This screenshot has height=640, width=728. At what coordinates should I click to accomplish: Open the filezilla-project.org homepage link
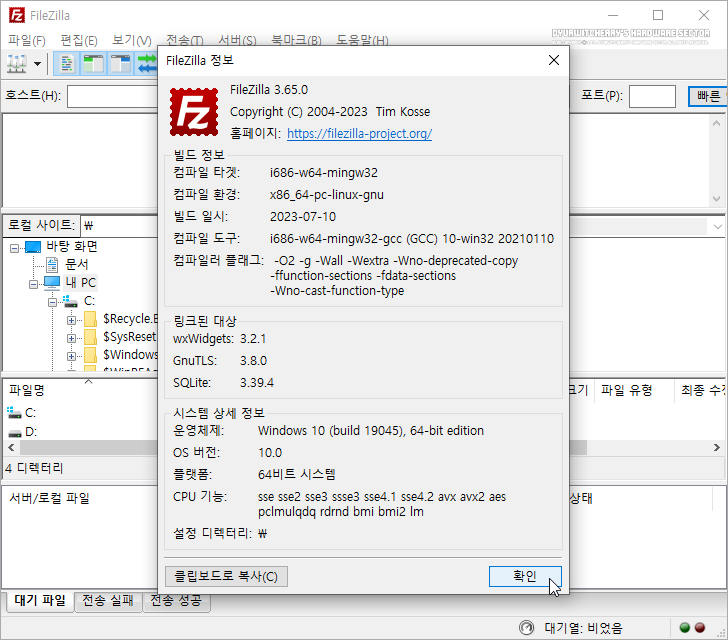(359, 134)
